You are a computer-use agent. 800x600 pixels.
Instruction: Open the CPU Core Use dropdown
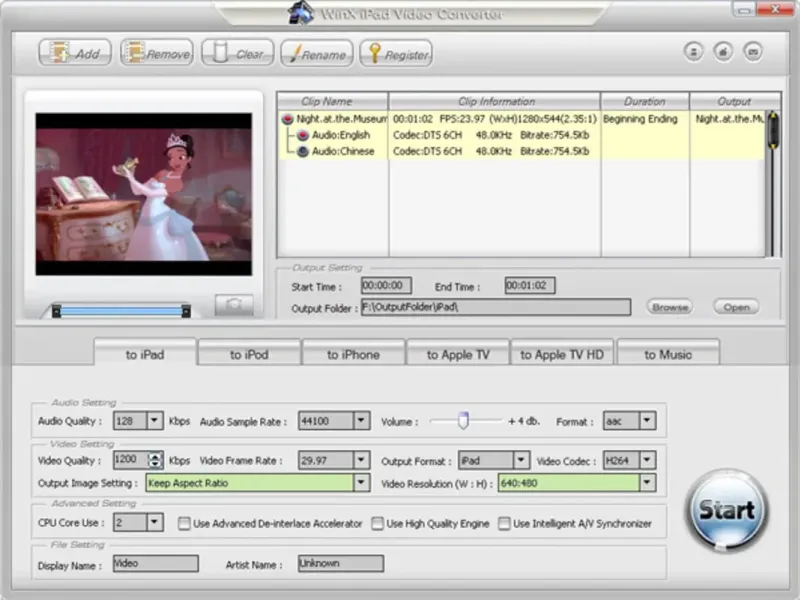point(155,522)
